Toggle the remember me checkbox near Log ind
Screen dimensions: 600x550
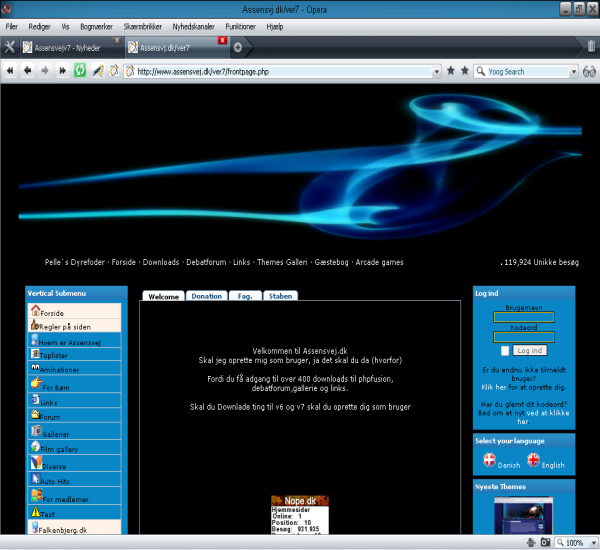505,351
